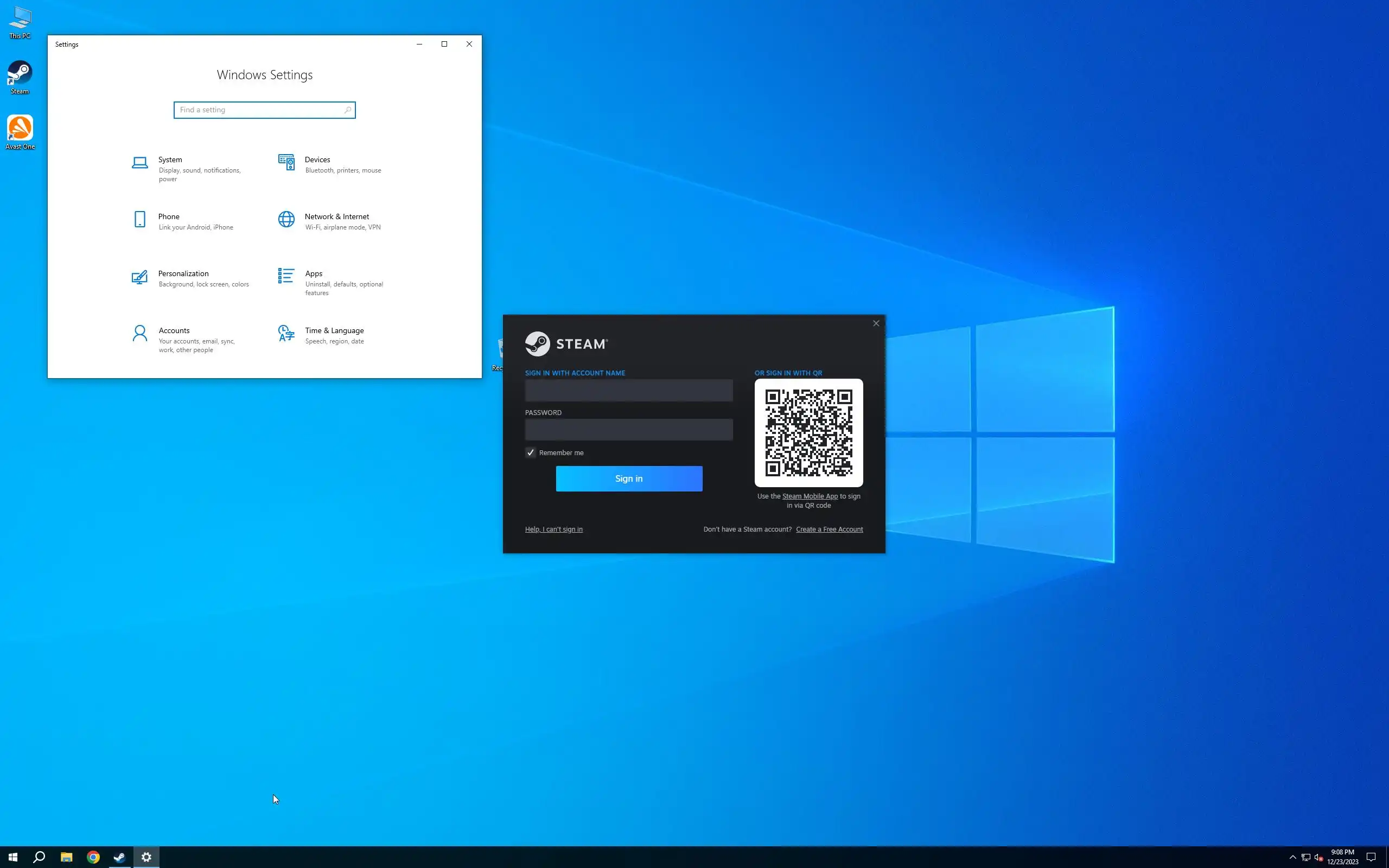Uncheck the Remember me checkbox

click(x=530, y=453)
